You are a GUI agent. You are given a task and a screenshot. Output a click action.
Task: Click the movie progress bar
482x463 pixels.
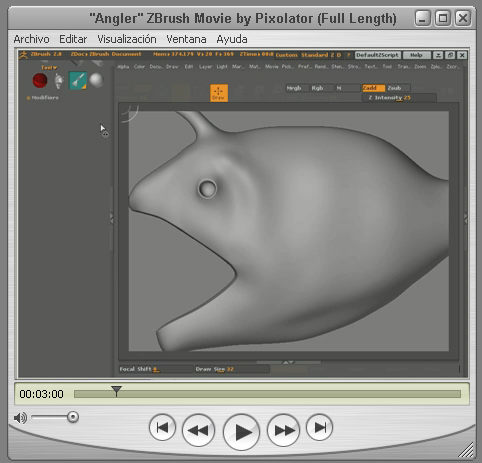tap(267, 394)
